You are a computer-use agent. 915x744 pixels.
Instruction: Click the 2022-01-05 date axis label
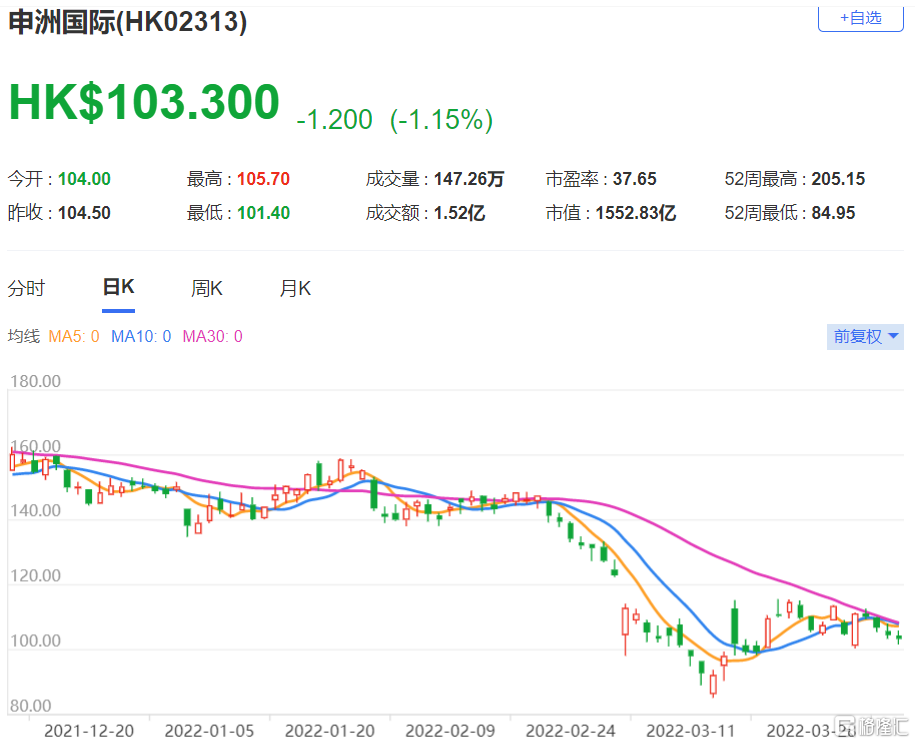[209, 731]
